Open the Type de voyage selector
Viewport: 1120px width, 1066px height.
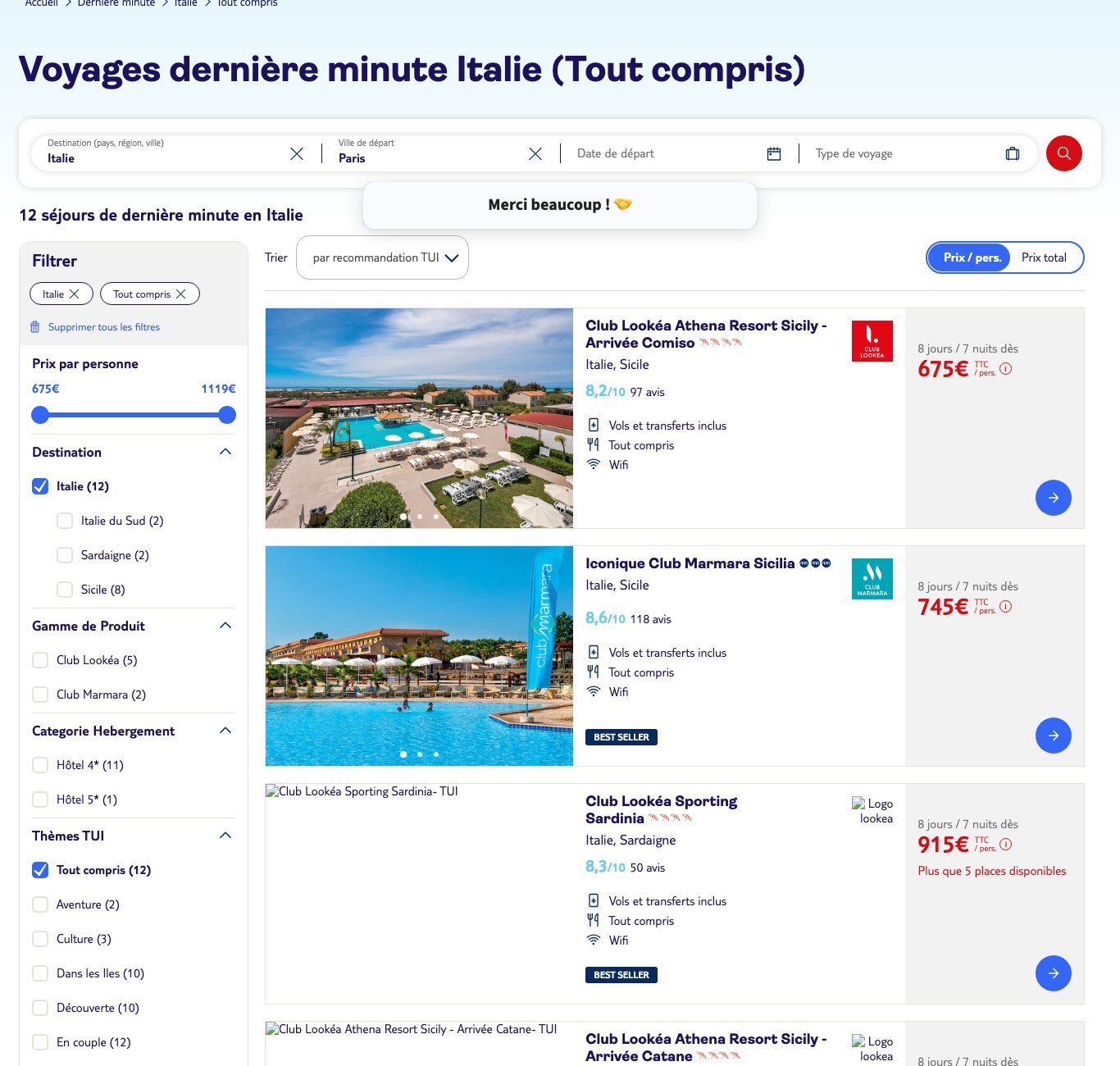pyautogui.click(x=918, y=153)
